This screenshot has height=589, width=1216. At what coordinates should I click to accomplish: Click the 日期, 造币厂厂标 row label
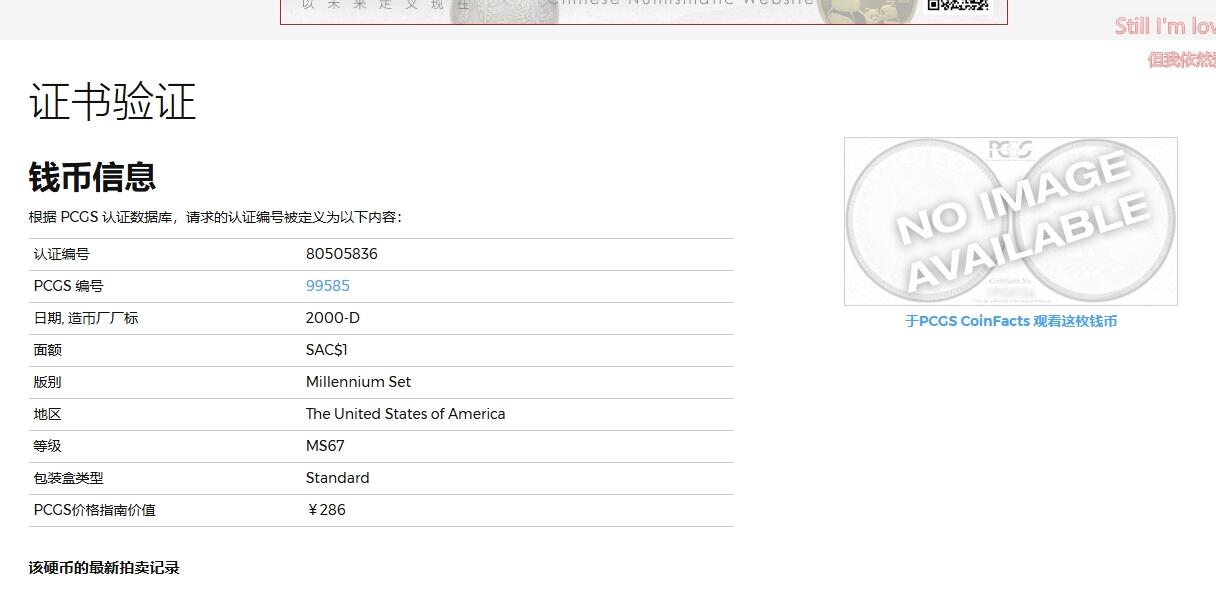point(86,318)
